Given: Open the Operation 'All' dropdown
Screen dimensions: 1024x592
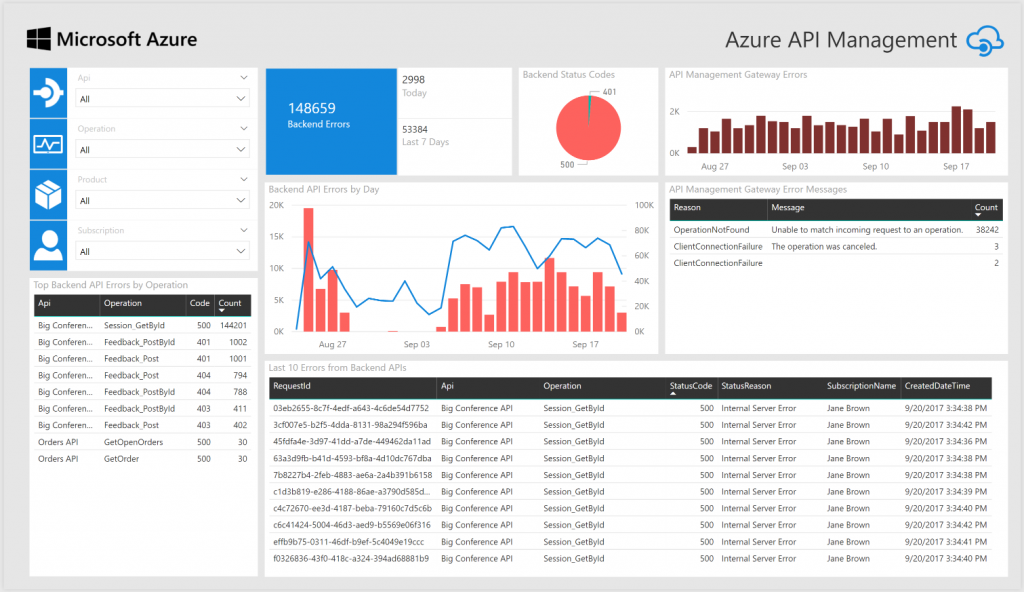Looking at the screenshot, I should (162, 150).
